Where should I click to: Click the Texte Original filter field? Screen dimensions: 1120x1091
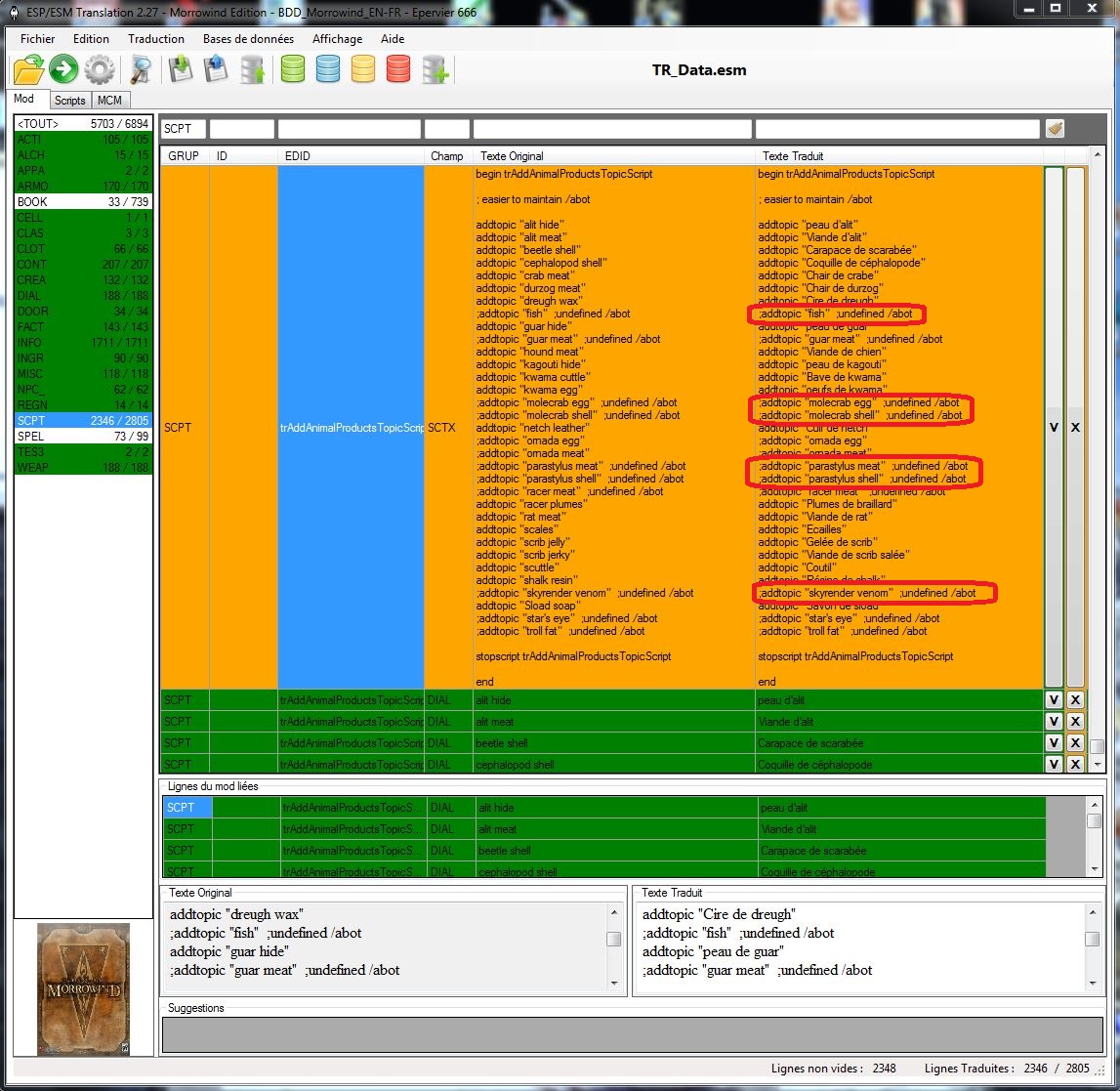click(x=613, y=129)
